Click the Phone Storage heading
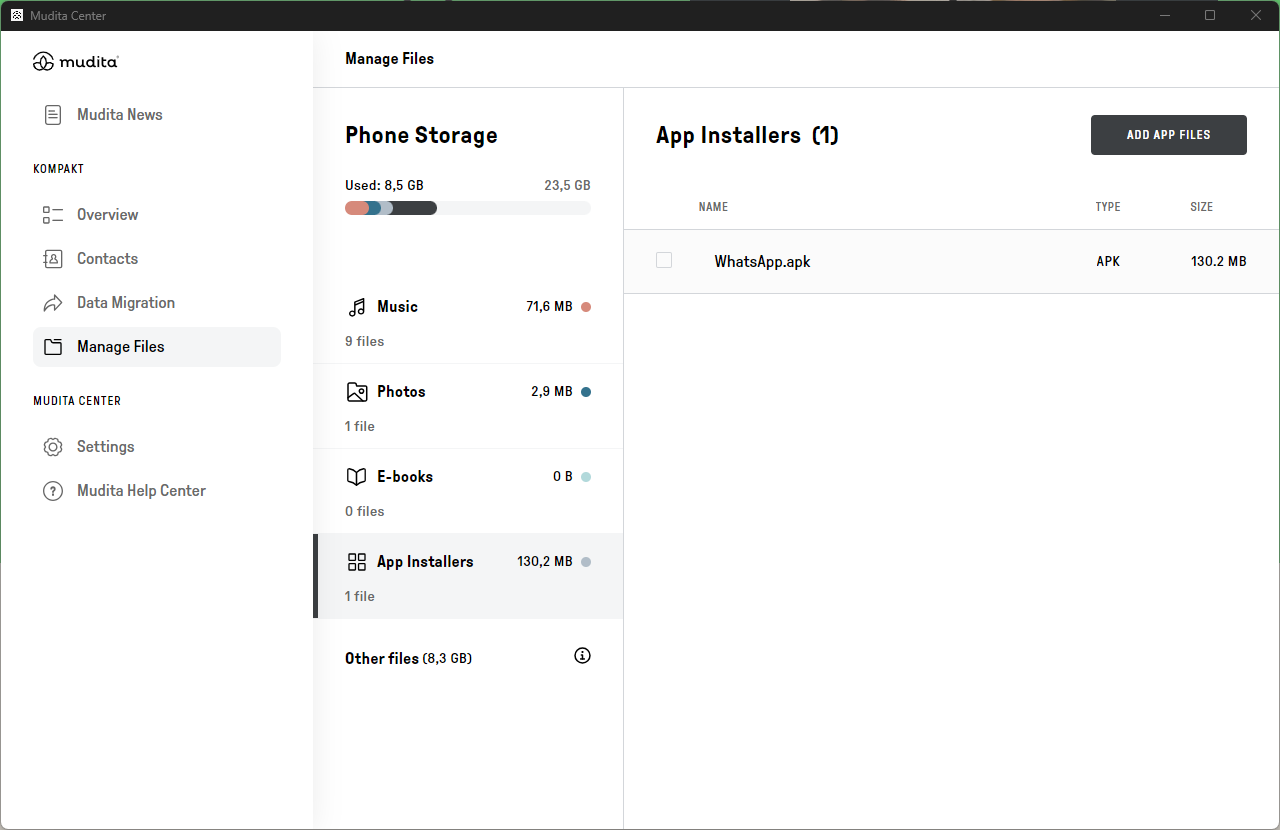The width and height of the screenshot is (1280, 830). 421,136
